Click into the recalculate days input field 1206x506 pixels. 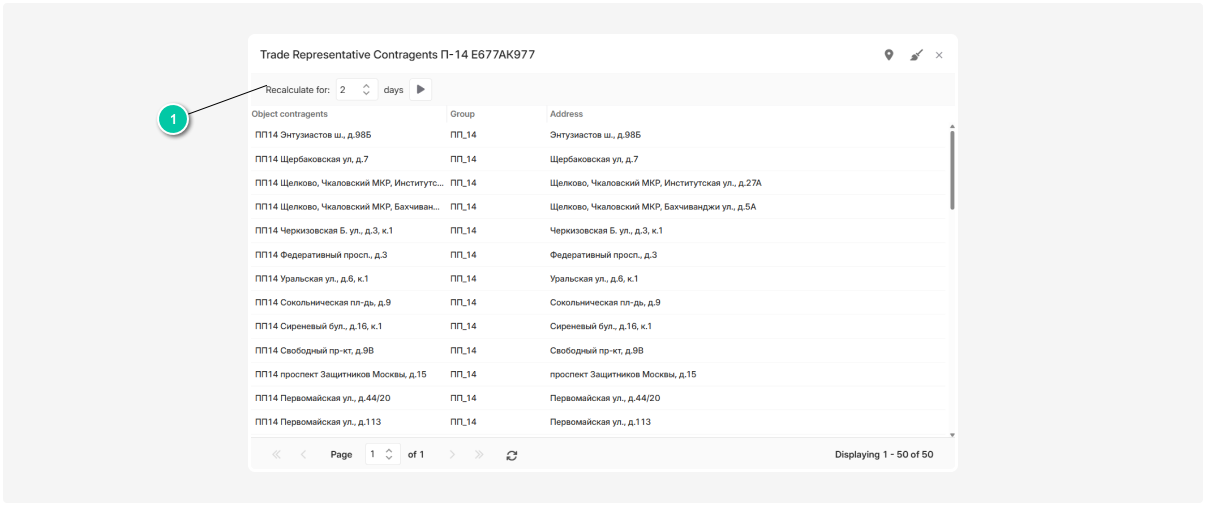[347, 90]
